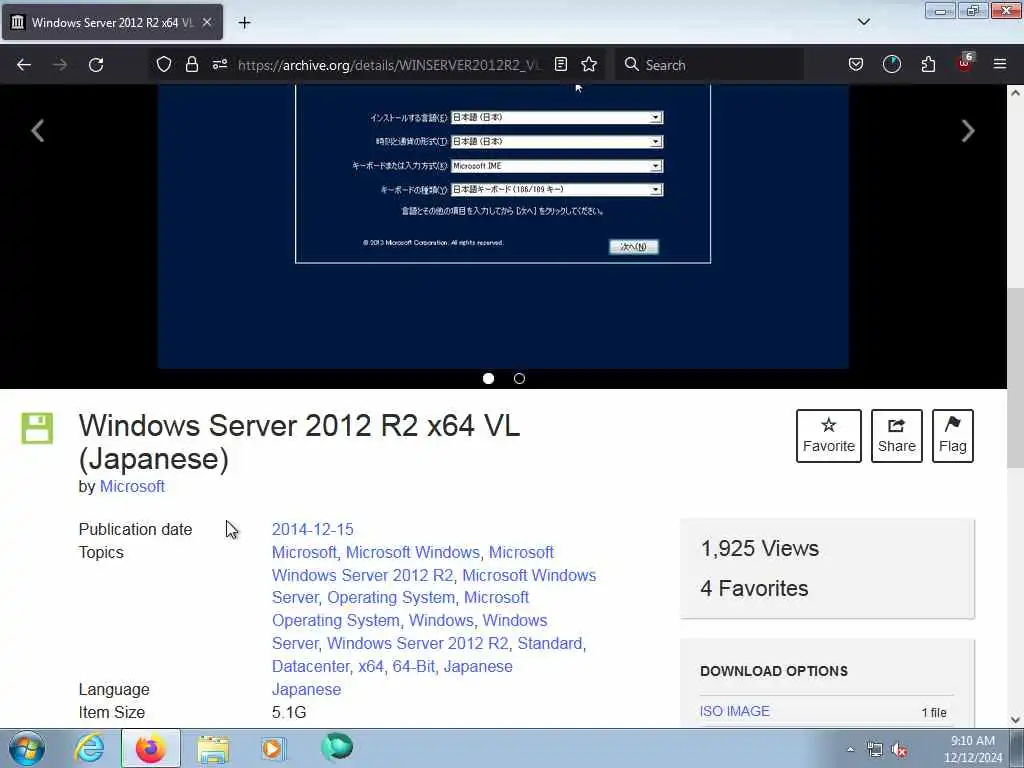Screen dimensions: 1024x768
Task: Click the archive.org URL address bar
Action: coord(389,65)
